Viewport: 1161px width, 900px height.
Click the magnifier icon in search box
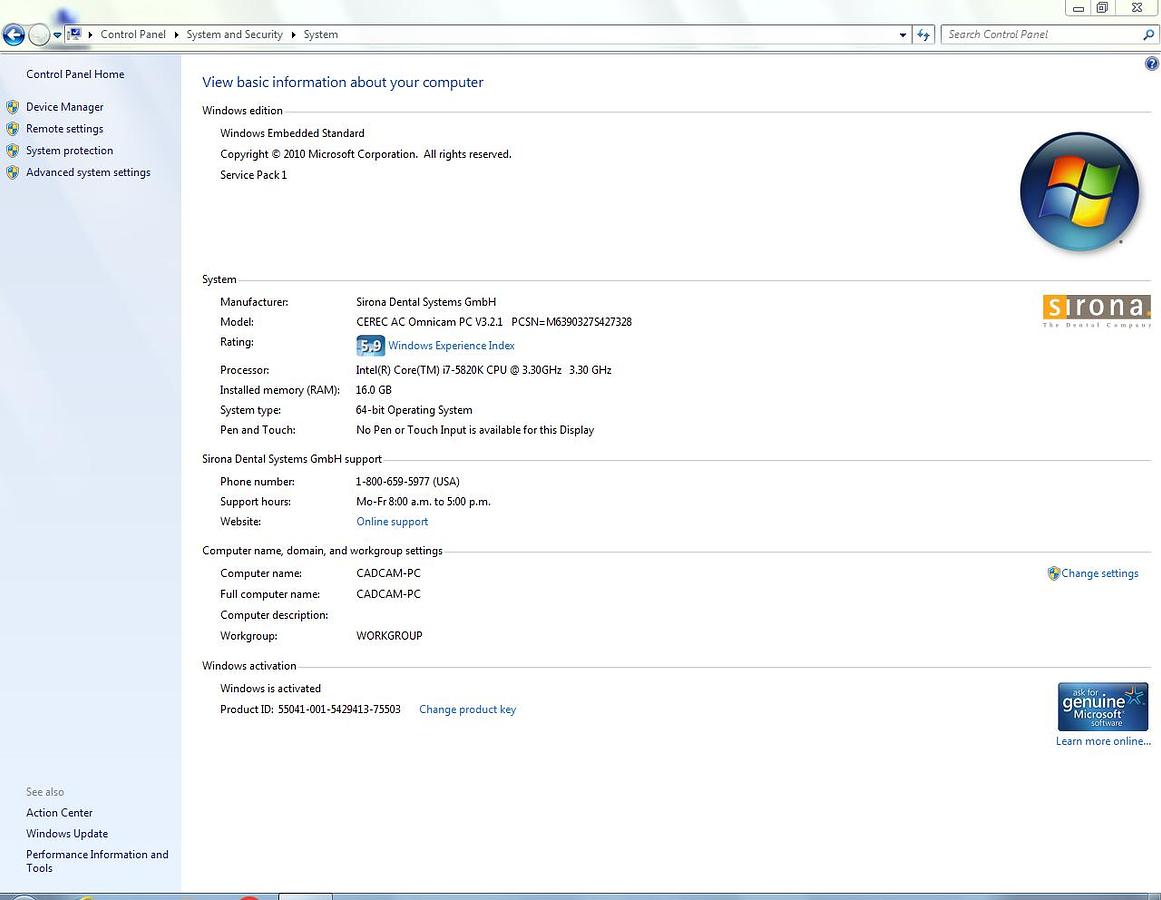pos(1148,34)
